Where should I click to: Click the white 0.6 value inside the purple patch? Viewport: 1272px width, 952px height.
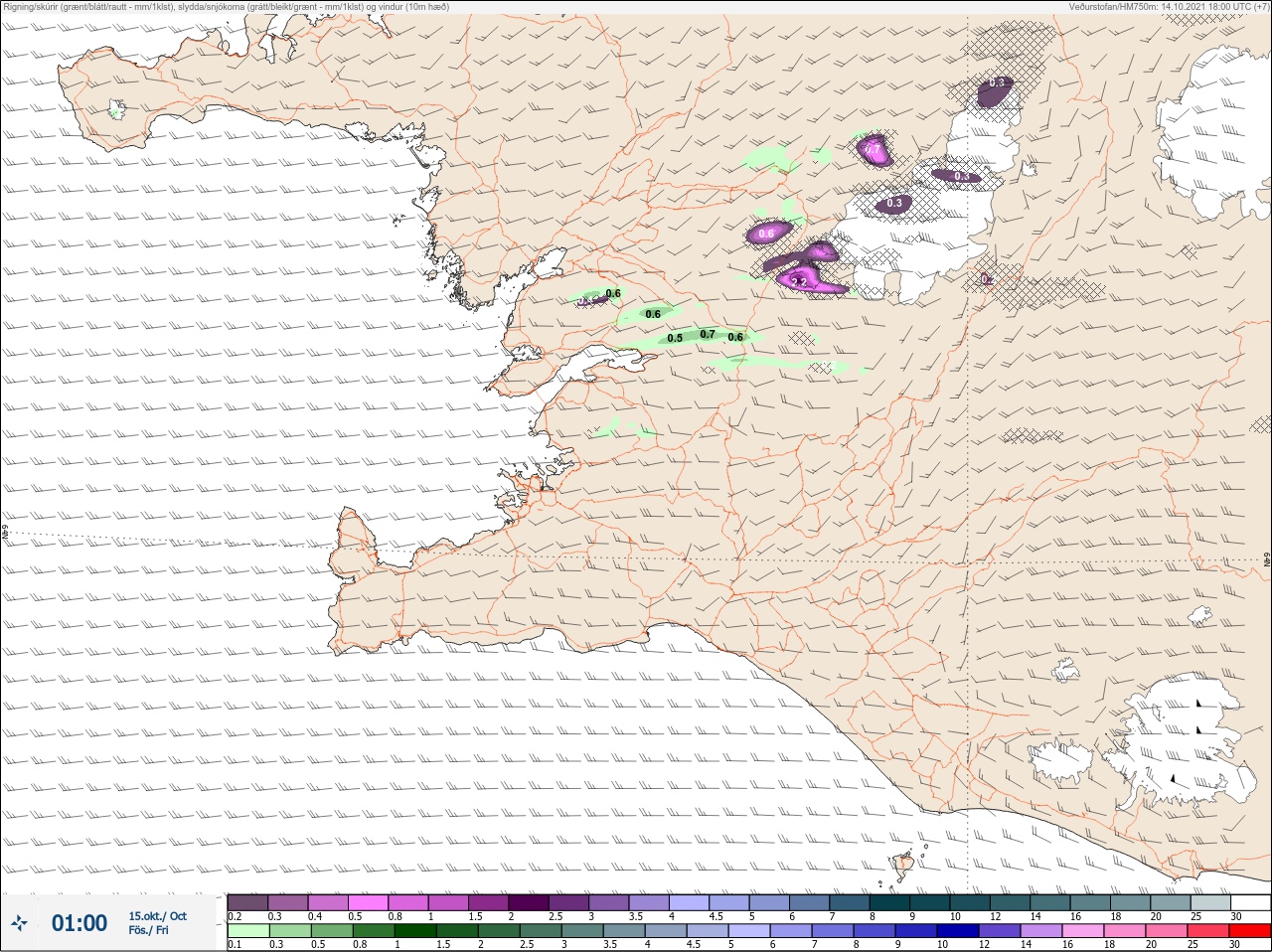(x=766, y=234)
